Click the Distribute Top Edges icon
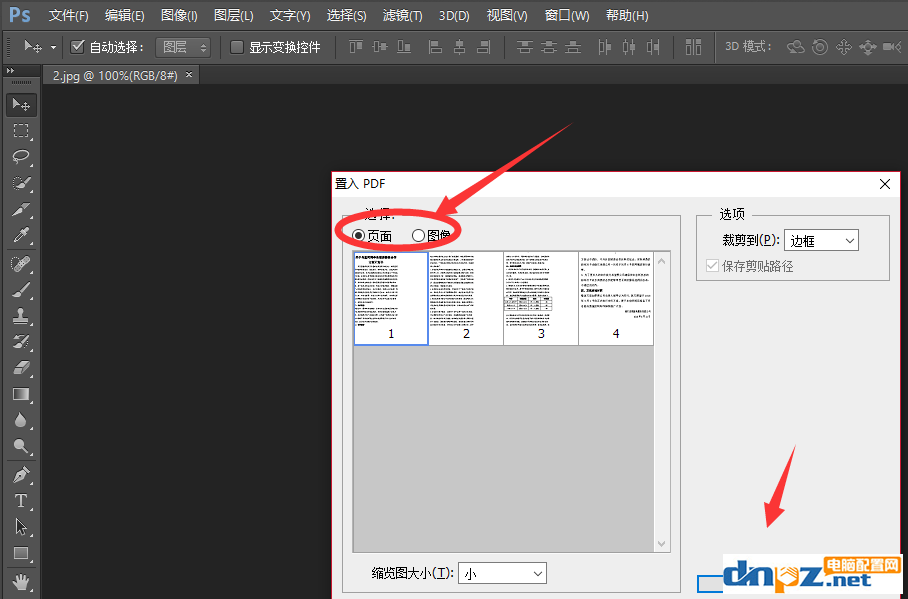Viewport: 908px width, 599px height. coord(525,46)
